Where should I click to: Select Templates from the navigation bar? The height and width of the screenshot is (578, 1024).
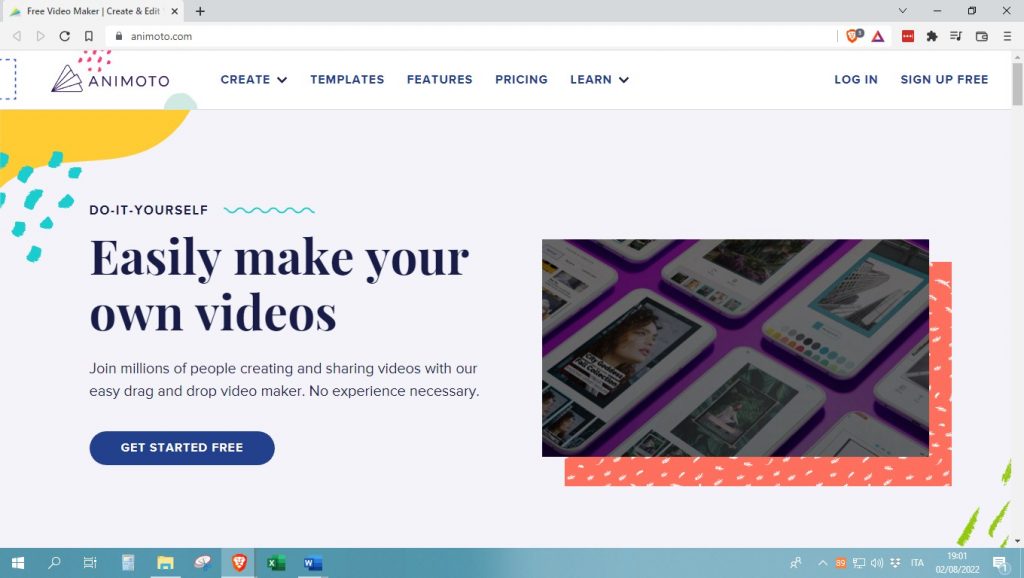[x=347, y=79]
